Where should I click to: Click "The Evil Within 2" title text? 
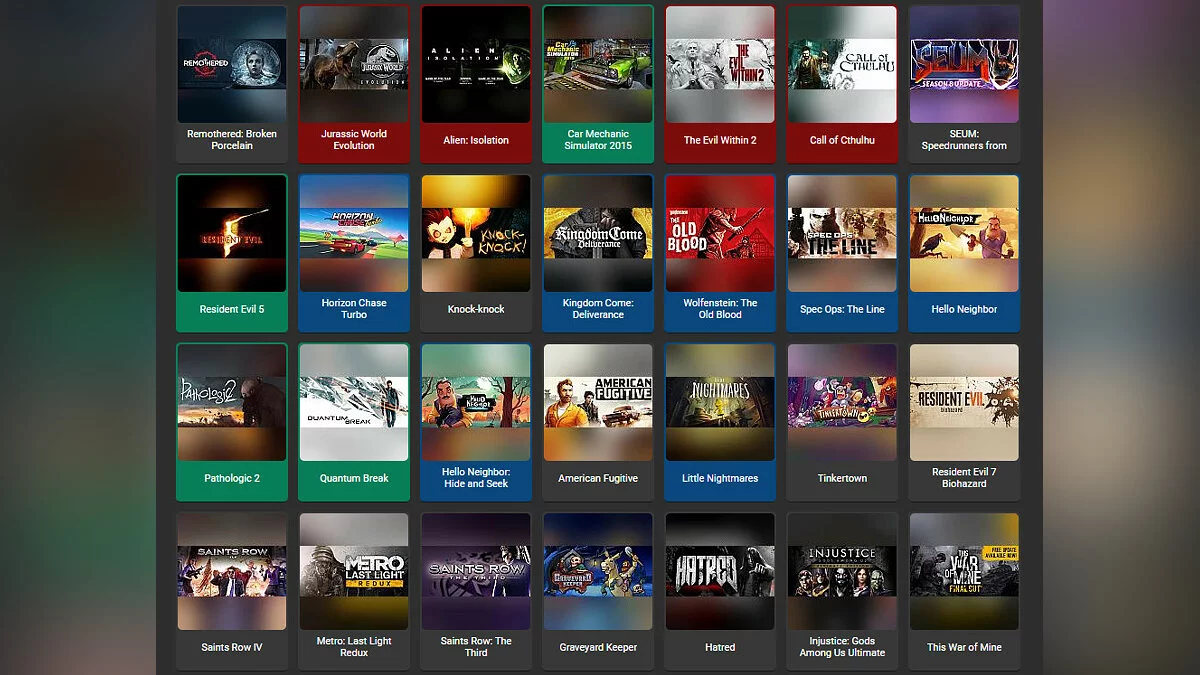720,140
